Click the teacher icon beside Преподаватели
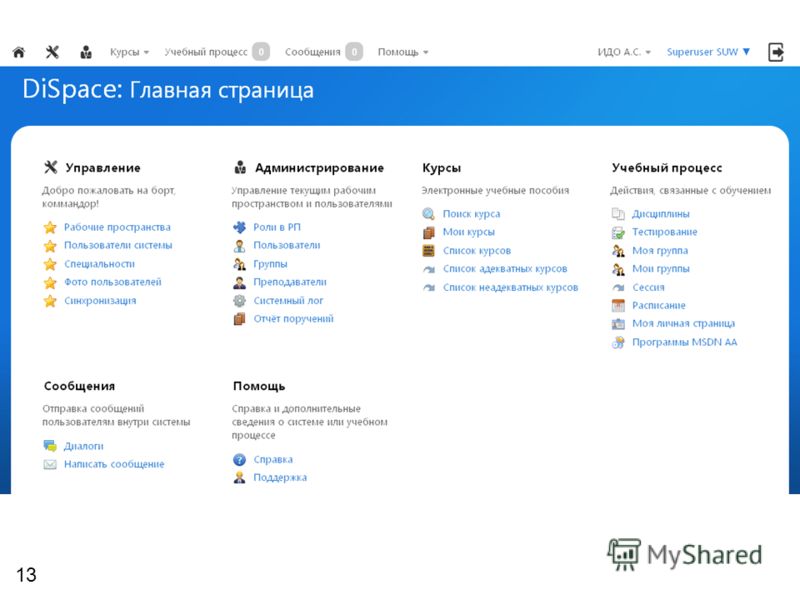The width and height of the screenshot is (800, 600). click(239, 282)
